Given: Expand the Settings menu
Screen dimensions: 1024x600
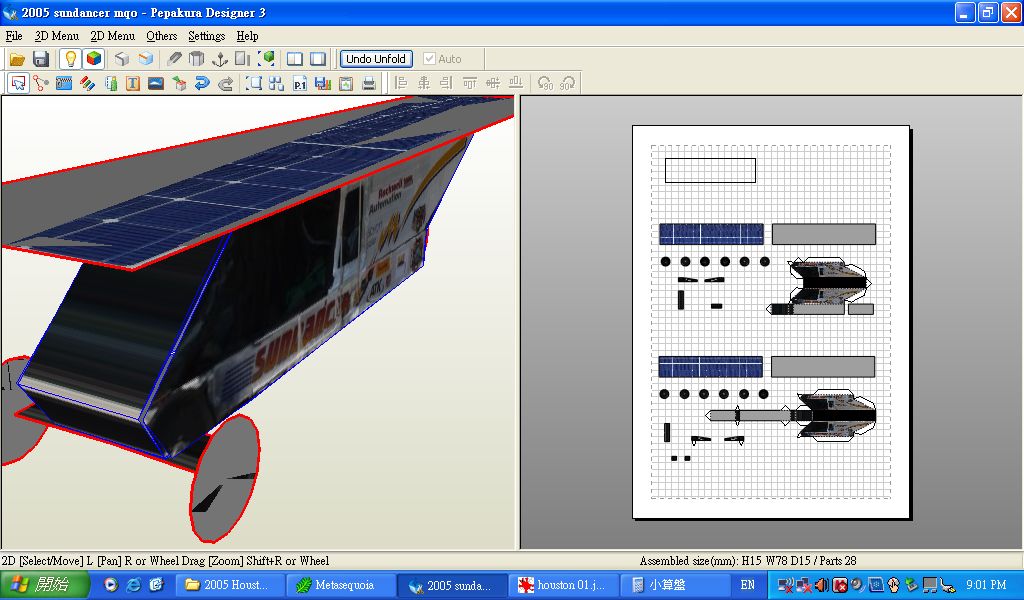Looking at the screenshot, I should coord(207,36).
